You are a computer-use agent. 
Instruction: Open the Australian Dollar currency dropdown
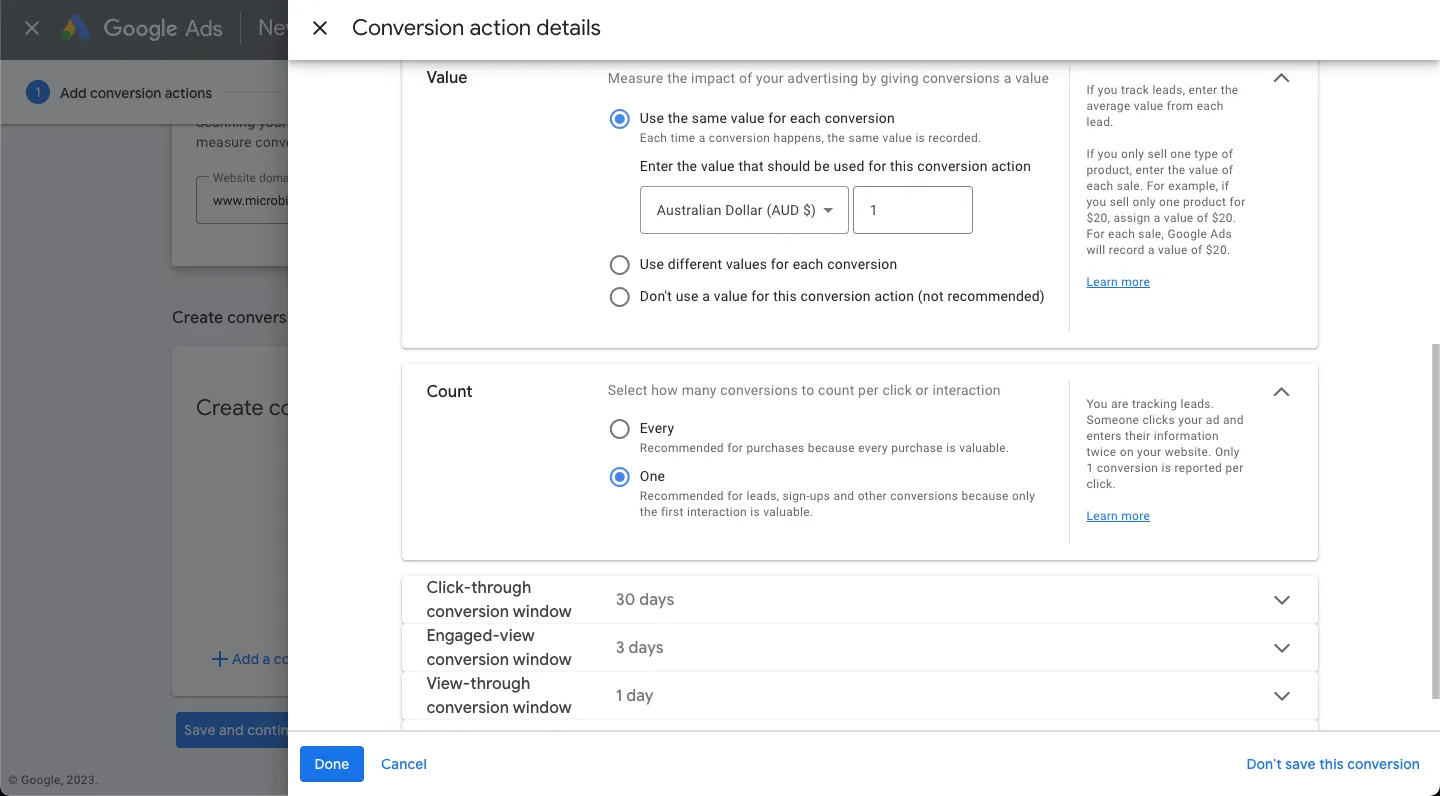[x=744, y=210]
